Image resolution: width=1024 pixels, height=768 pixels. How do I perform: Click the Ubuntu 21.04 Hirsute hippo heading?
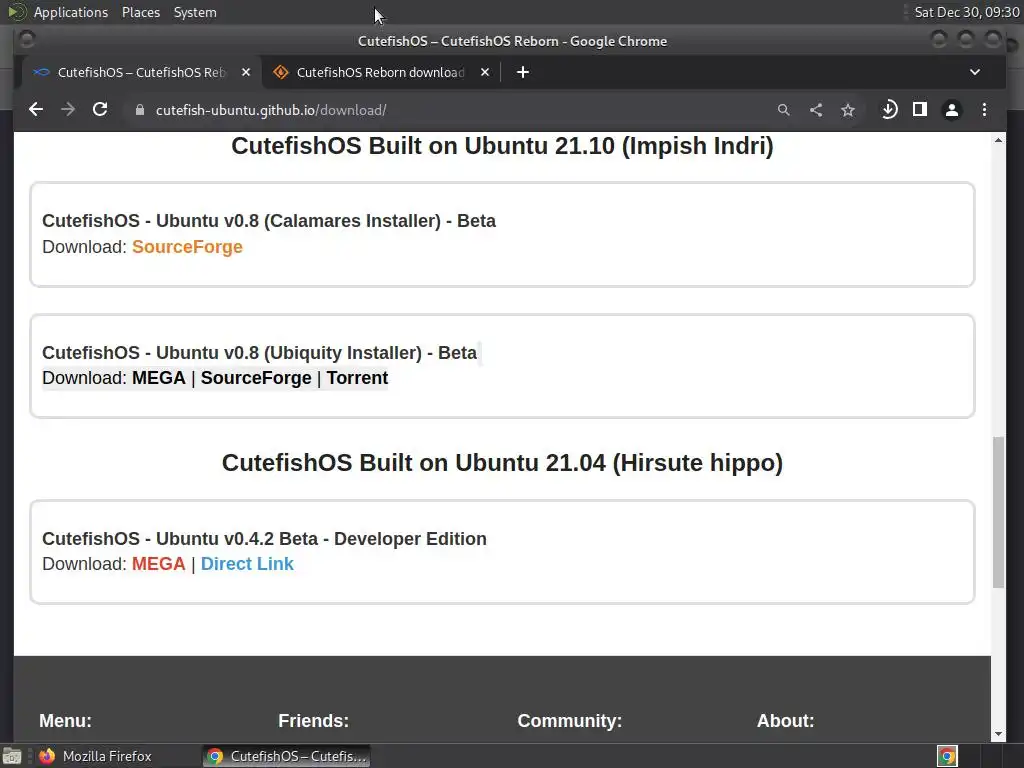coord(502,463)
